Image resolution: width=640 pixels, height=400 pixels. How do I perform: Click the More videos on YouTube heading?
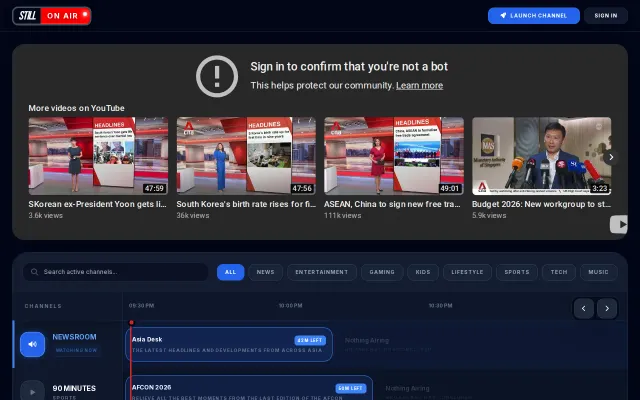76,108
